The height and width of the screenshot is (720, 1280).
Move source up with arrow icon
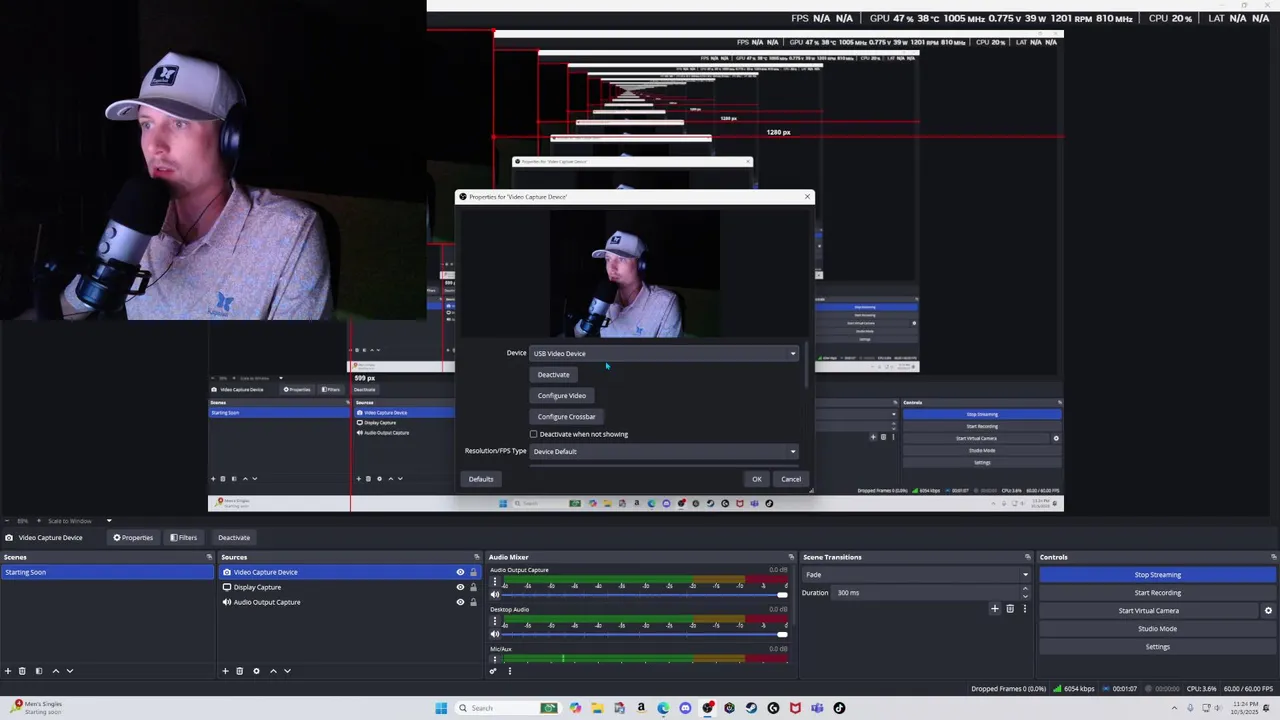click(273, 671)
